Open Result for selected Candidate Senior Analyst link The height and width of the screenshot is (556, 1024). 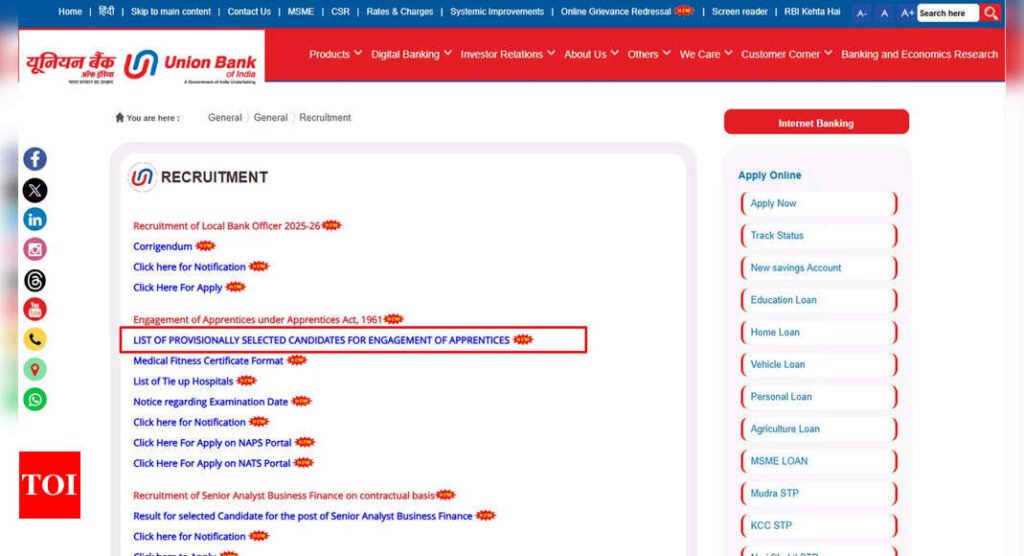(x=302, y=516)
